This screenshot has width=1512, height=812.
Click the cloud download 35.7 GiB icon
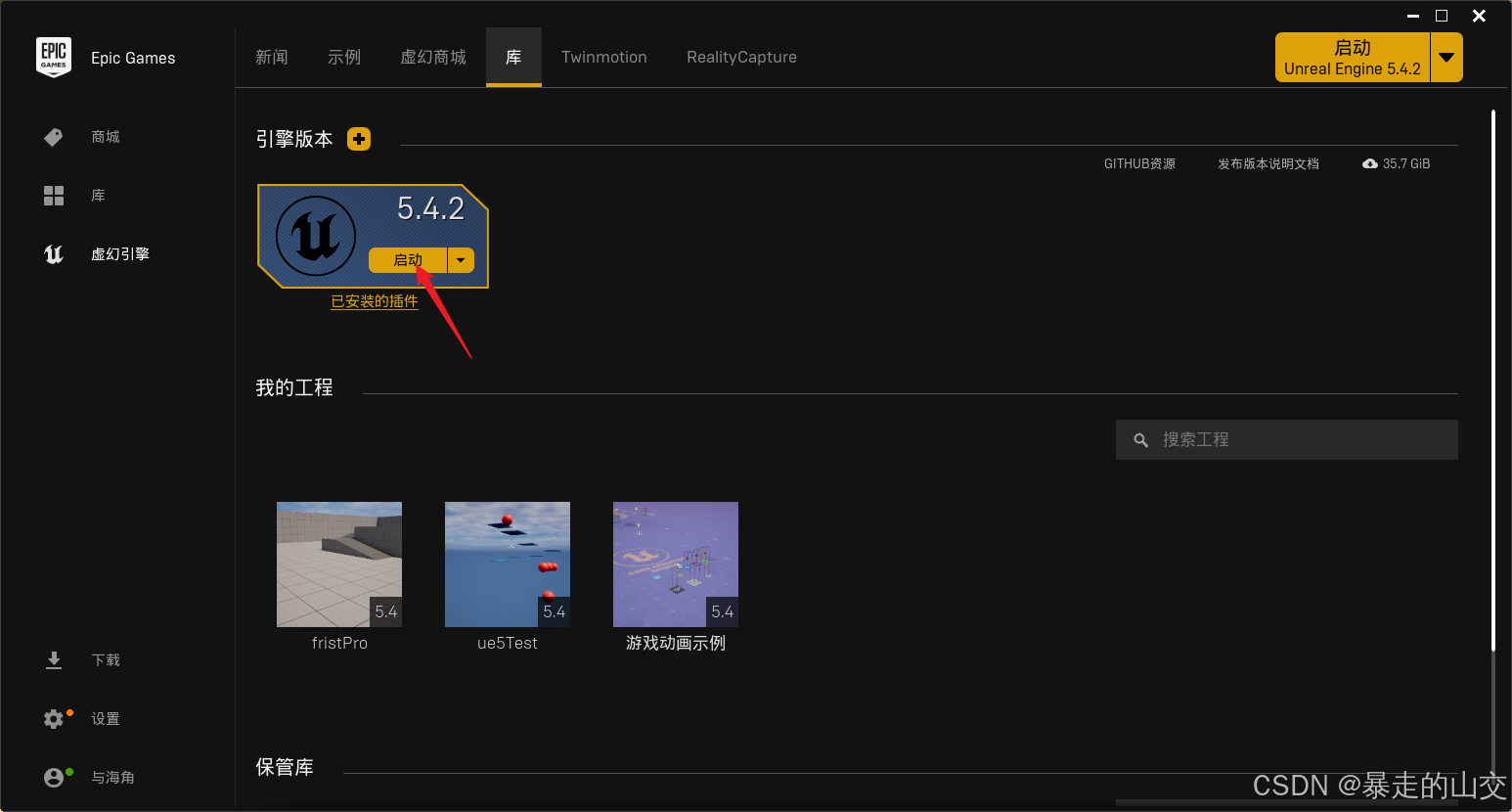click(1370, 163)
